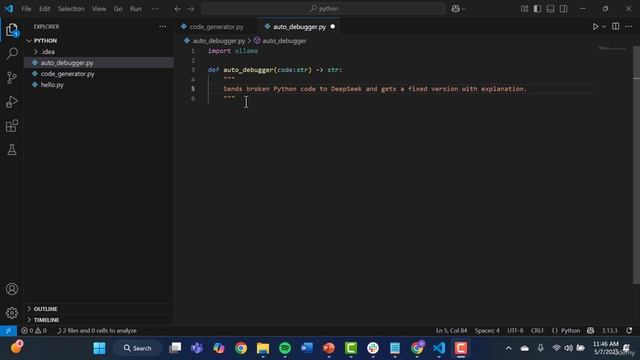
Task: Open auto_debugger.py in the explorer
Action: click(67, 63)
